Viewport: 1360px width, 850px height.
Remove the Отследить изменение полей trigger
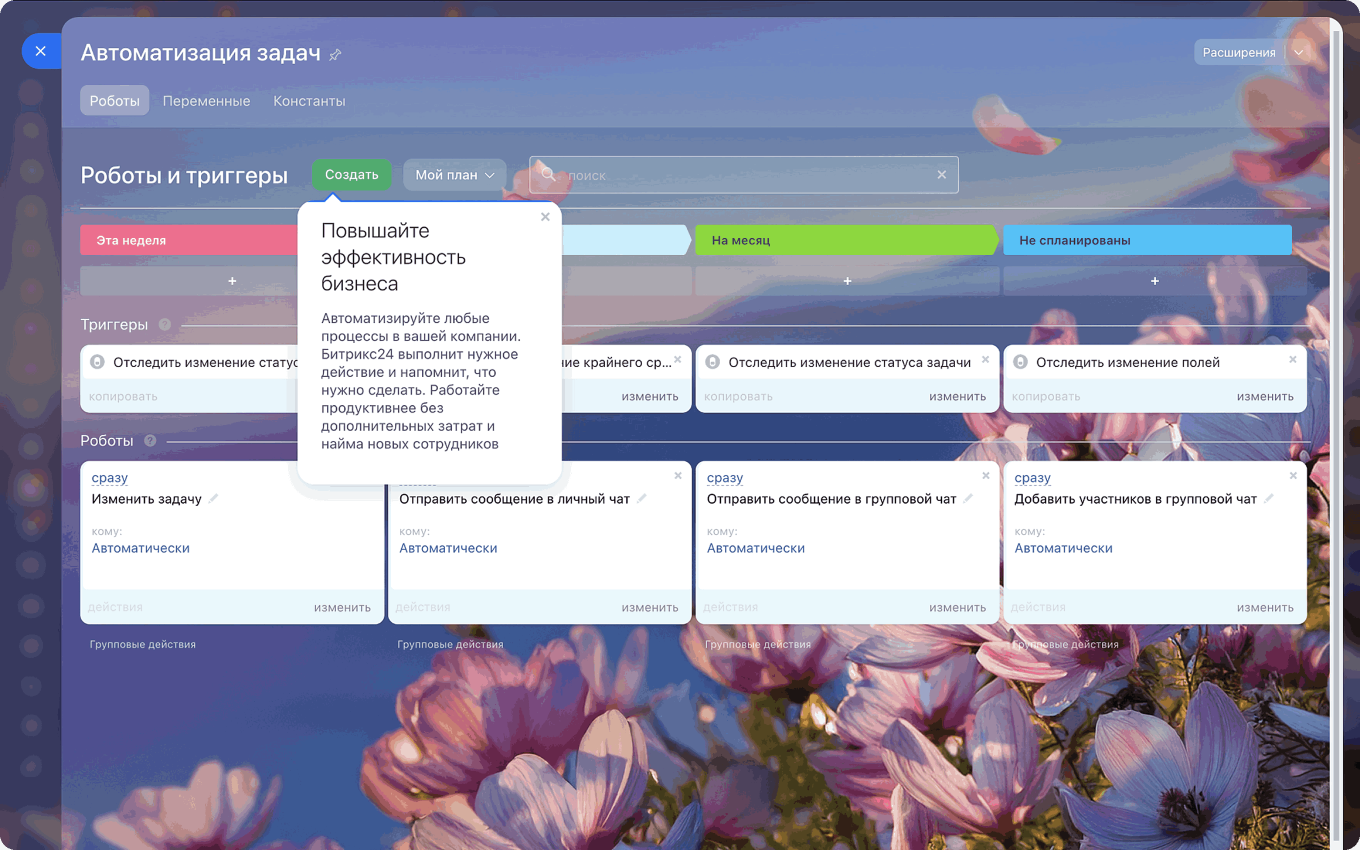point(1292,359)
